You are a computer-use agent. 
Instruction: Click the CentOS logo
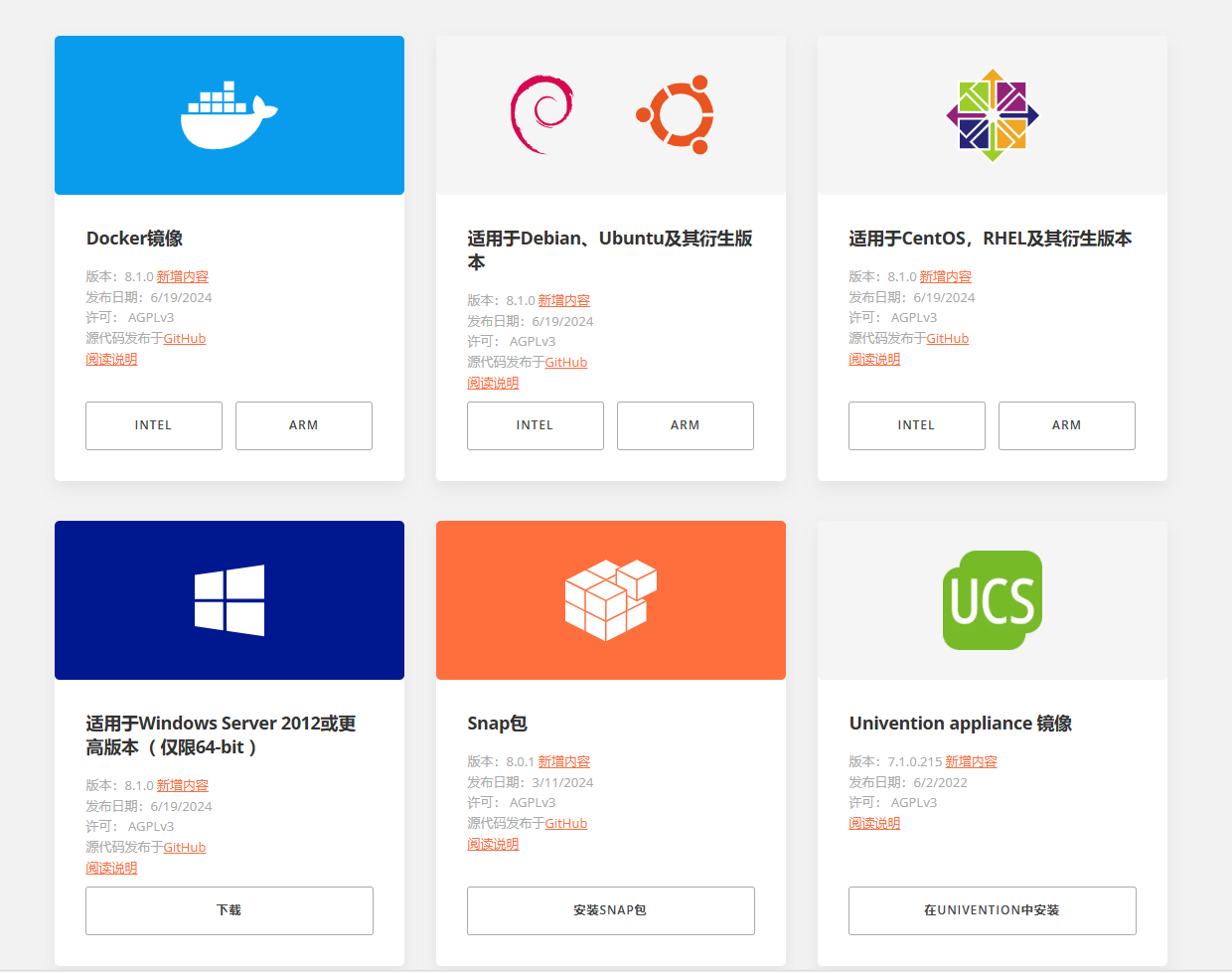coord(992,115)
